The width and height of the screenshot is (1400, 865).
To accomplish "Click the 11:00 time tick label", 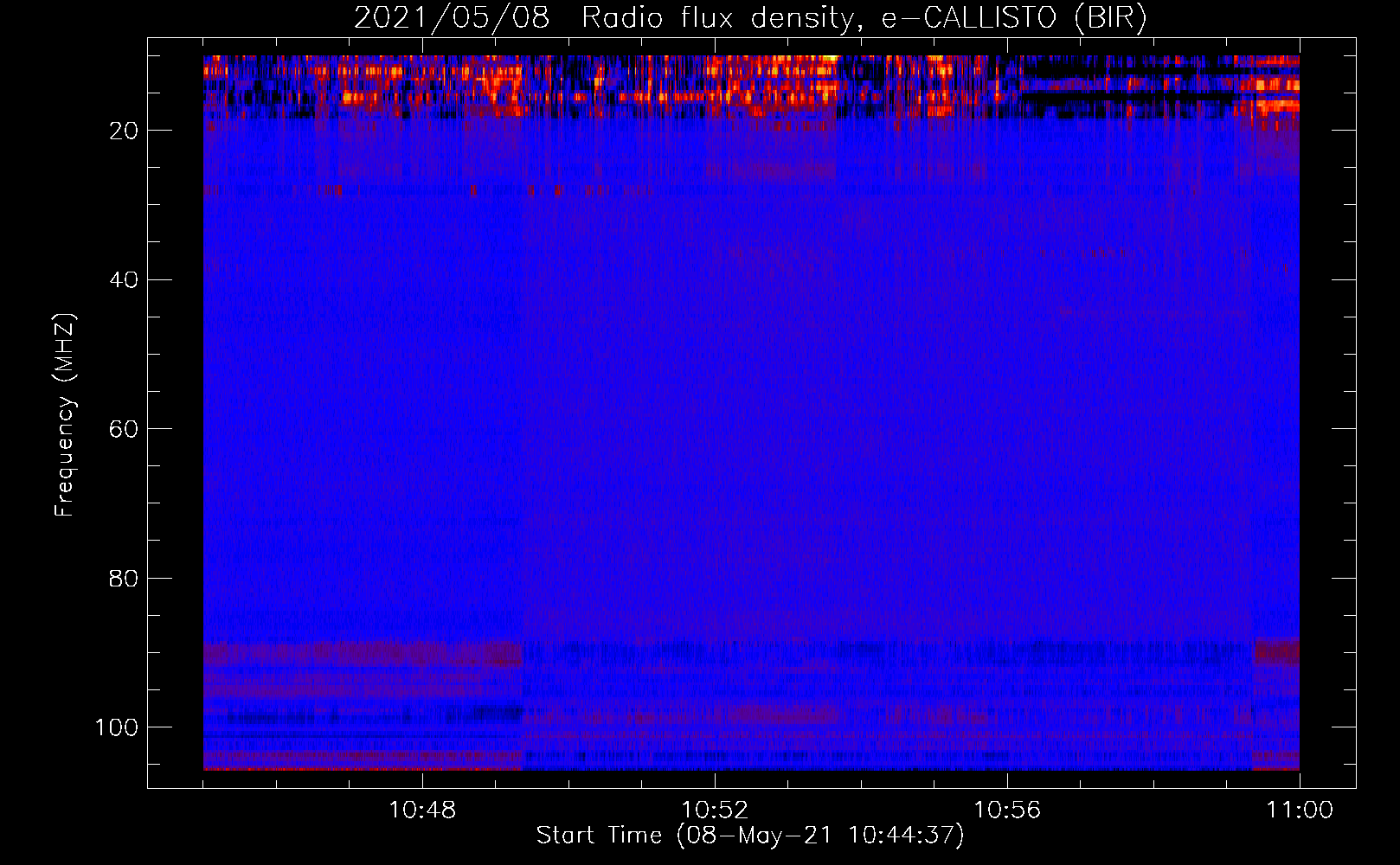I will click(x=1300, y=811).
